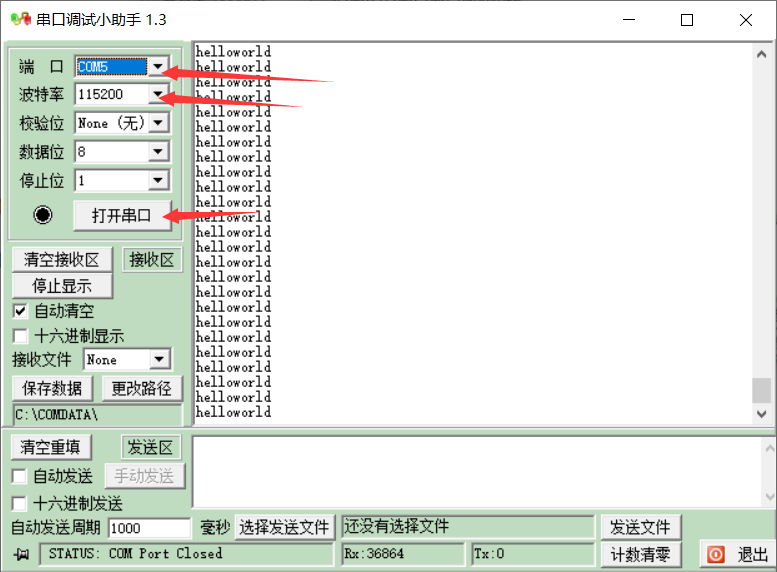Click the 115200 baud rate field
This screenshot has width=777, height=572.
(x=111, y=94)
